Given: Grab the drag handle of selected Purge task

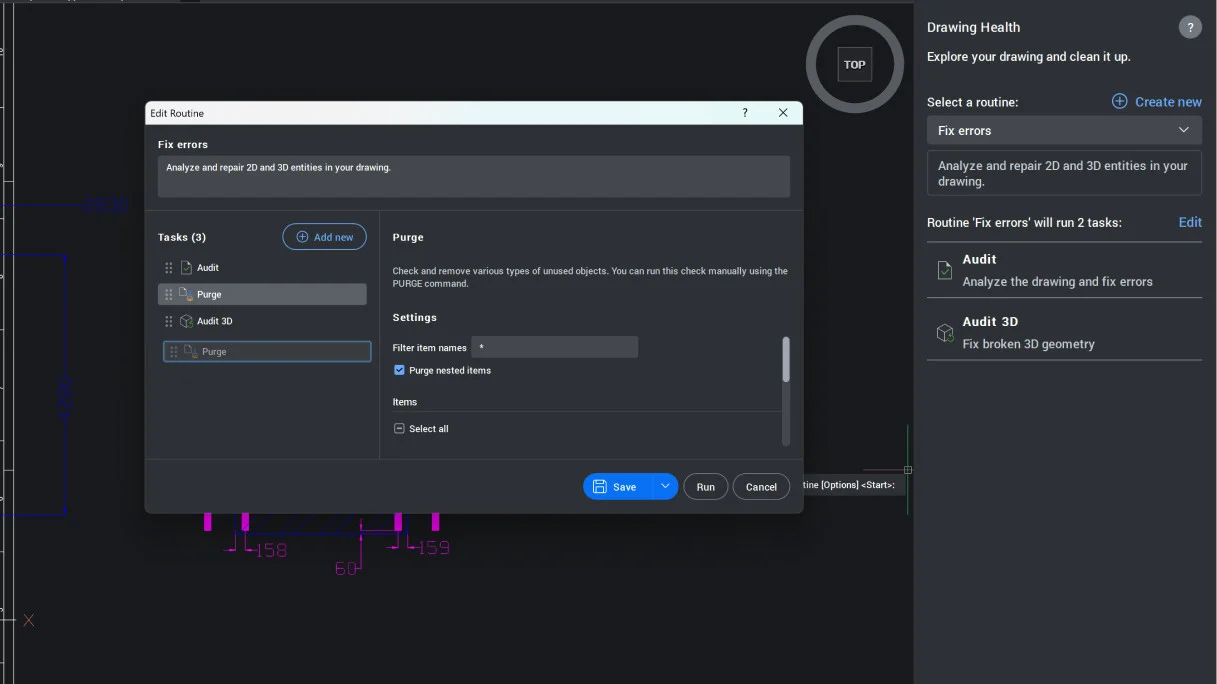Looking at the screenshot, I should point(168,294).
